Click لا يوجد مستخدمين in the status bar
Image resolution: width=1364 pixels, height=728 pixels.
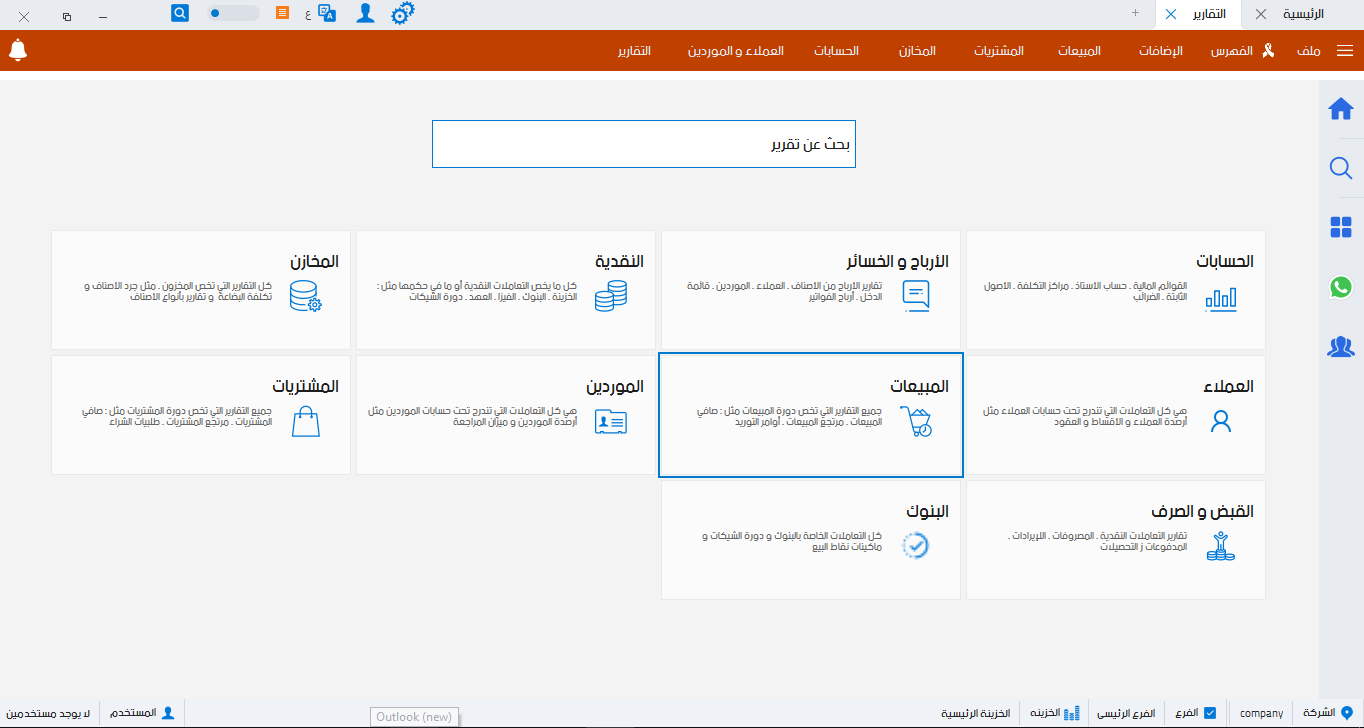click(x=46, y=714)
